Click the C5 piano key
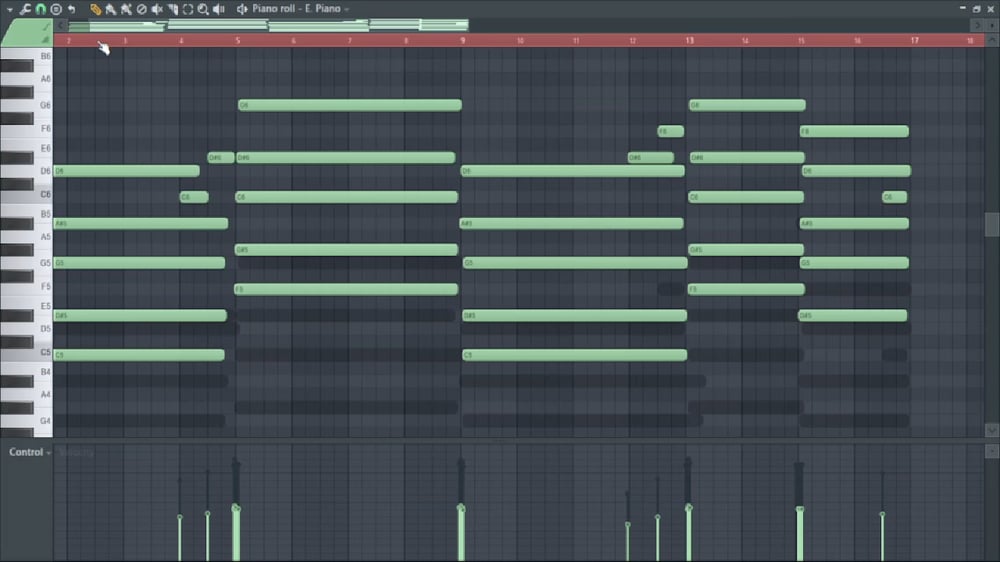1000x562 pixels. [26, 352]
